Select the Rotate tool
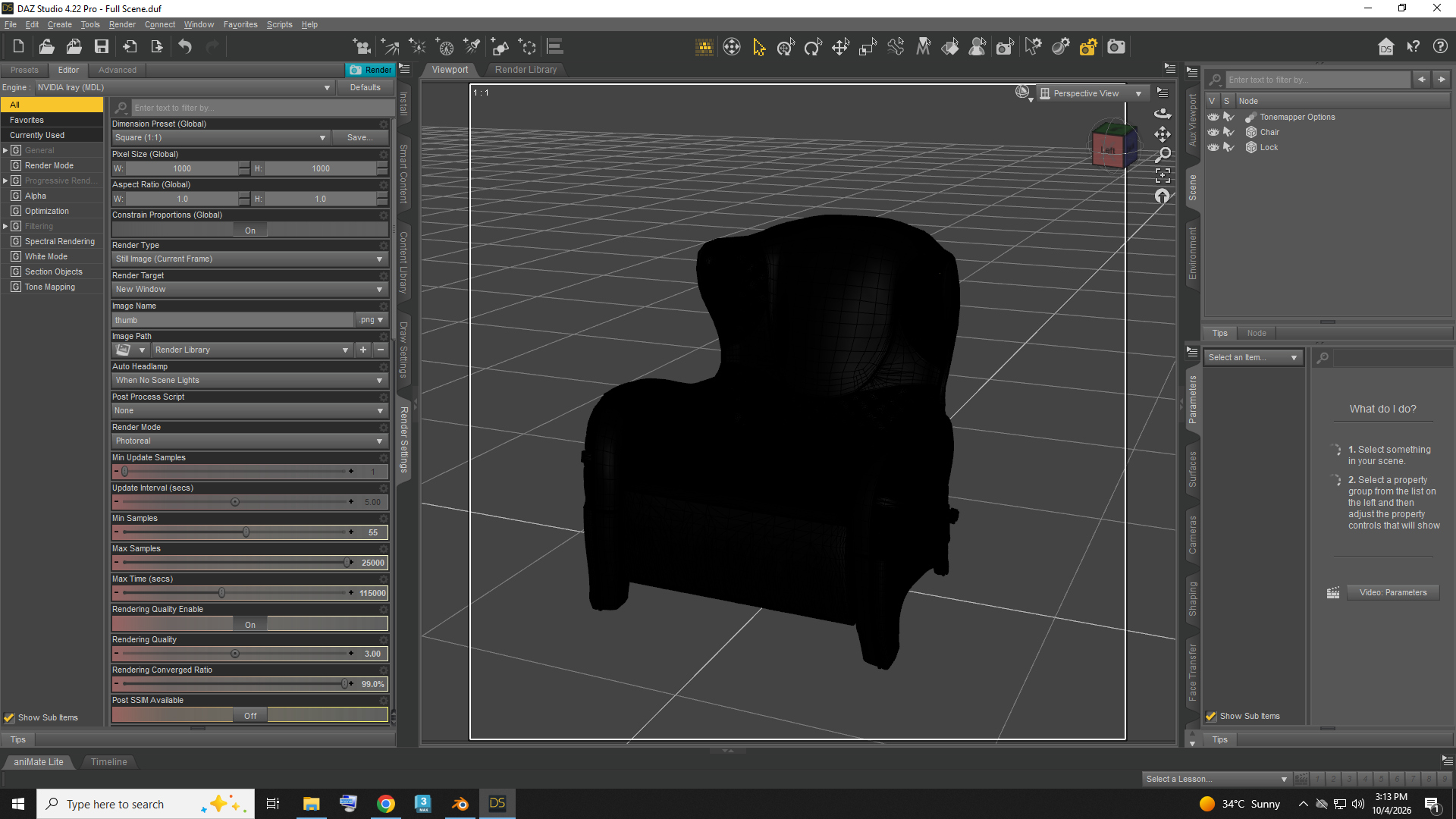 [813, 47]
